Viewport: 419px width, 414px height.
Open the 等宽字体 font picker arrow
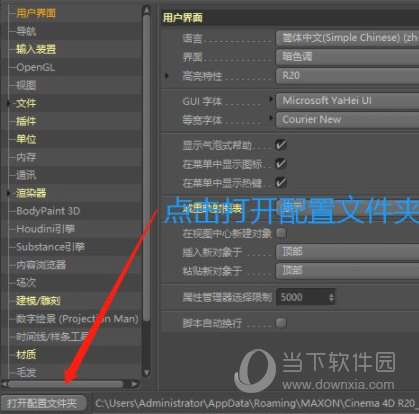pyautogui.click(x=271, y=118)
